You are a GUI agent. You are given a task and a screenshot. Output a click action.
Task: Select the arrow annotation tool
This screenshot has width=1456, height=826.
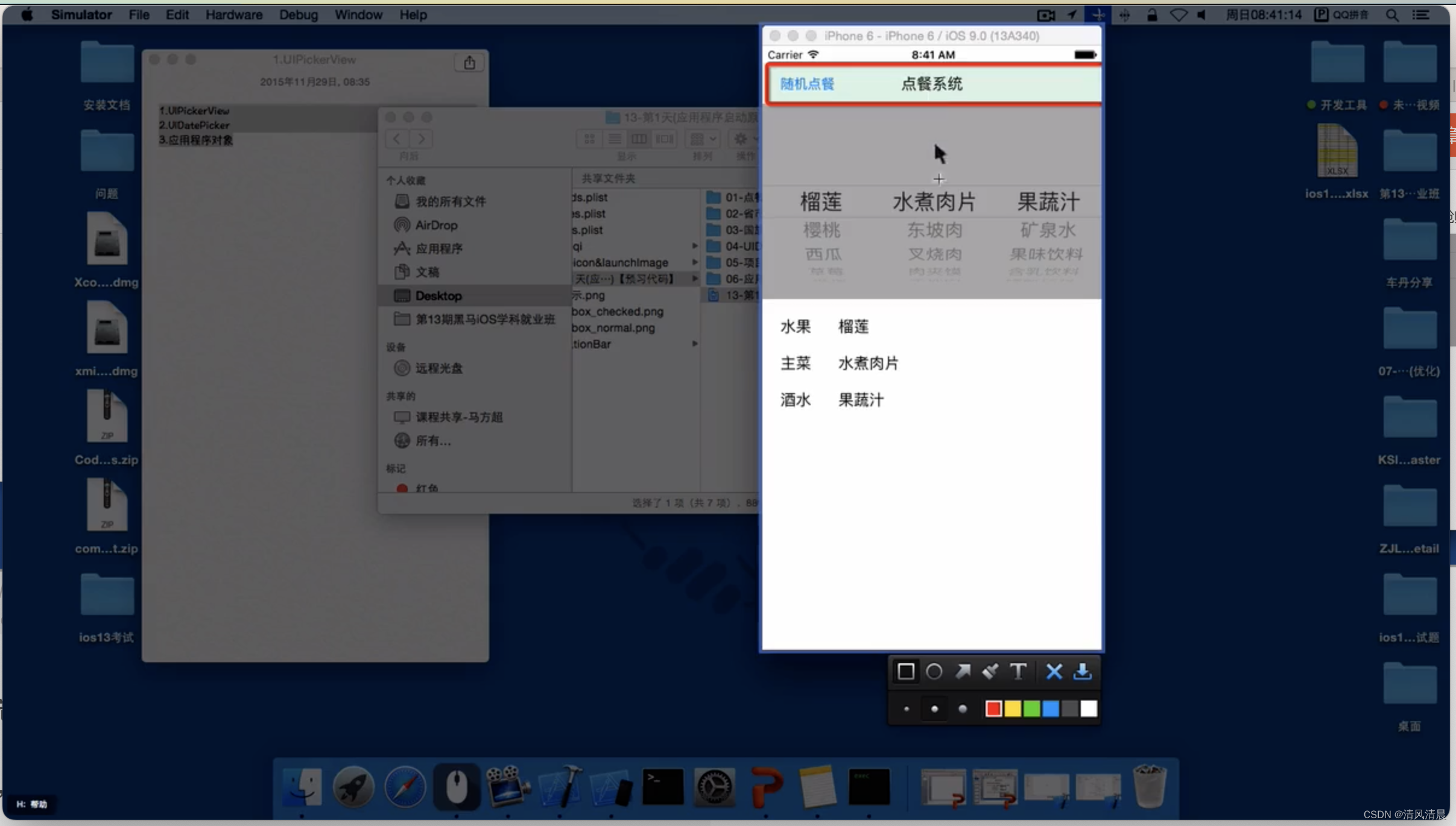pos(963,671)
